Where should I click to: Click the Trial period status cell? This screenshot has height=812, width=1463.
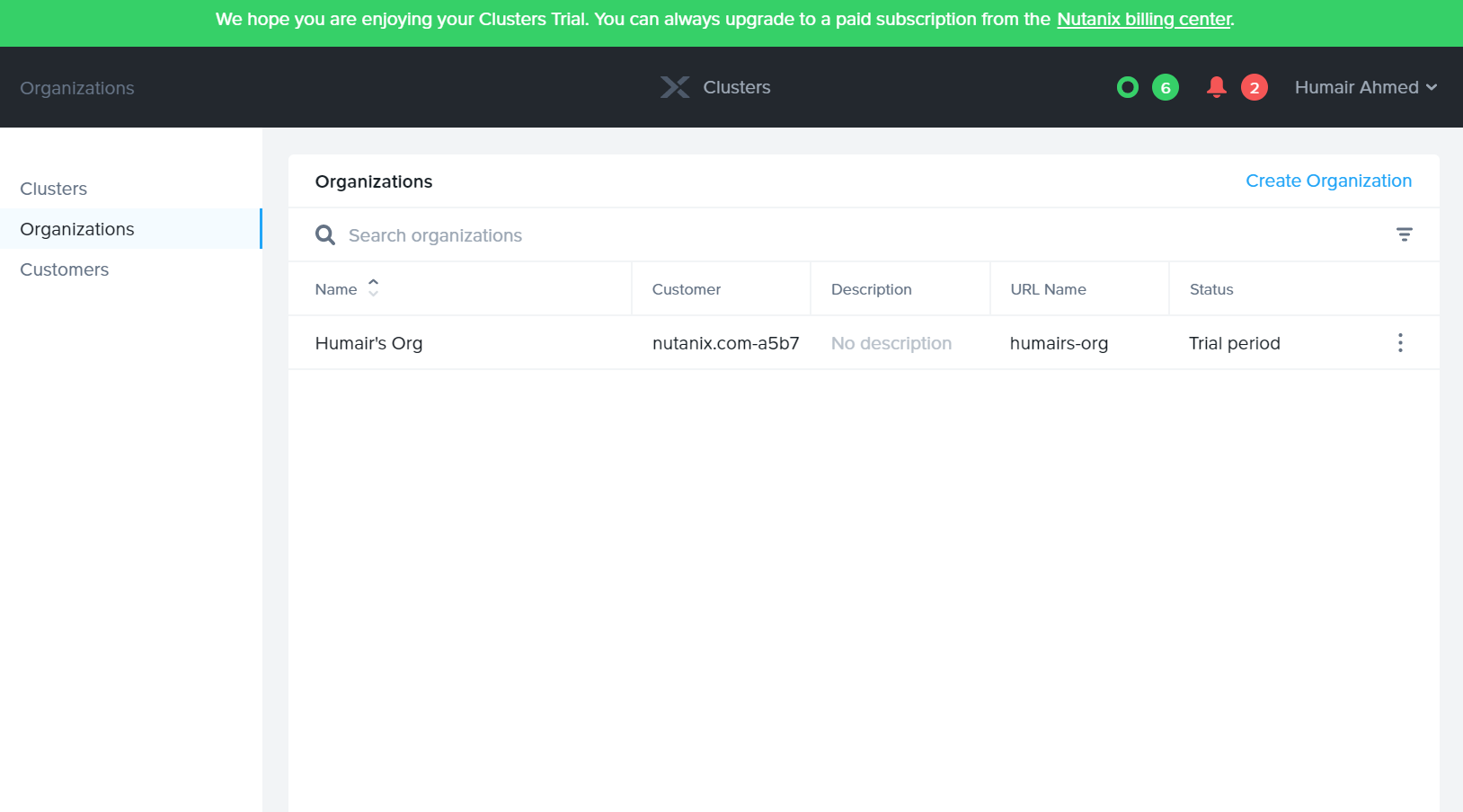point(1234,343)
